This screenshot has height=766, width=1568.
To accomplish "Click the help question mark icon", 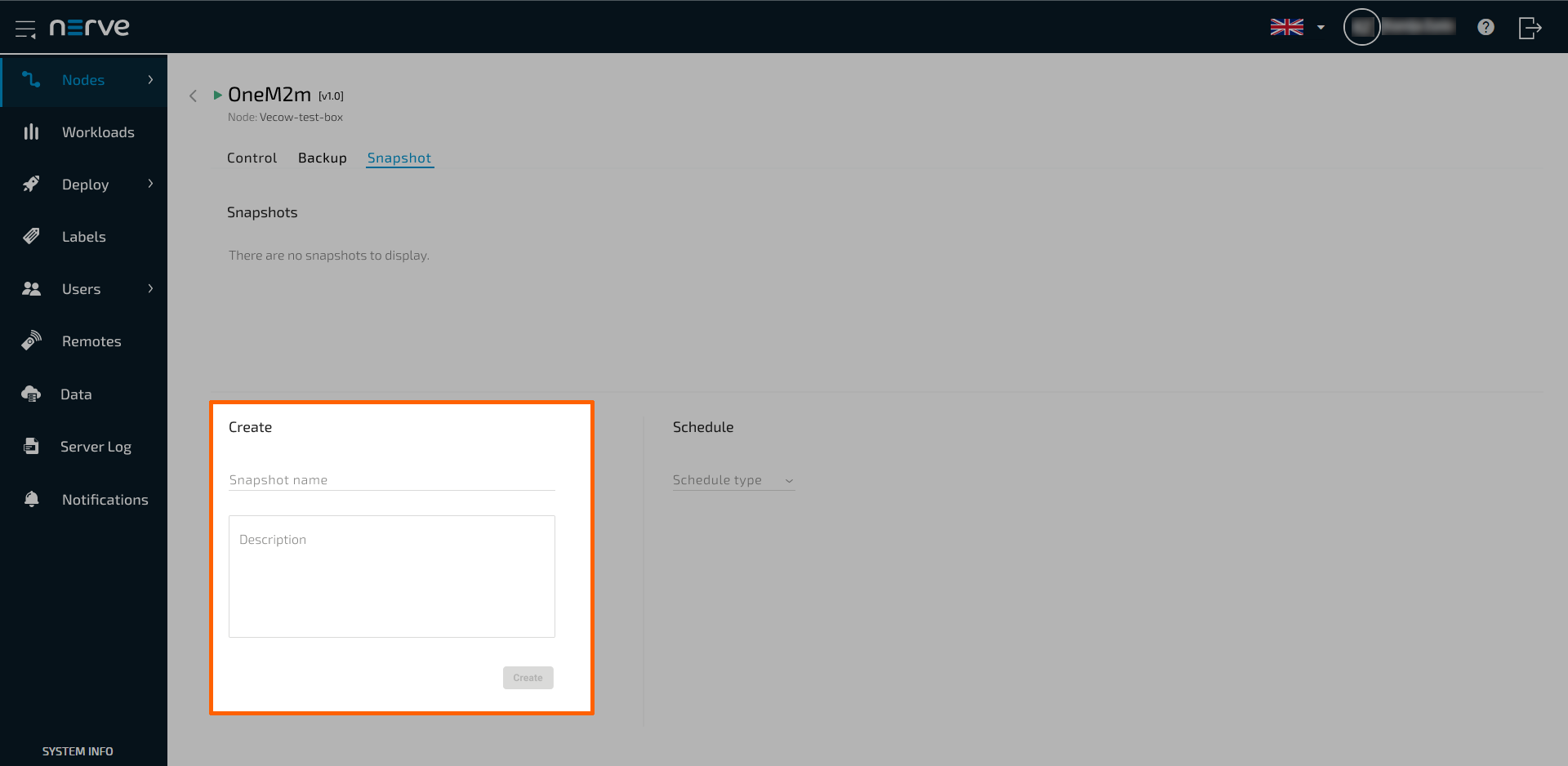I will coord(1486,27).
